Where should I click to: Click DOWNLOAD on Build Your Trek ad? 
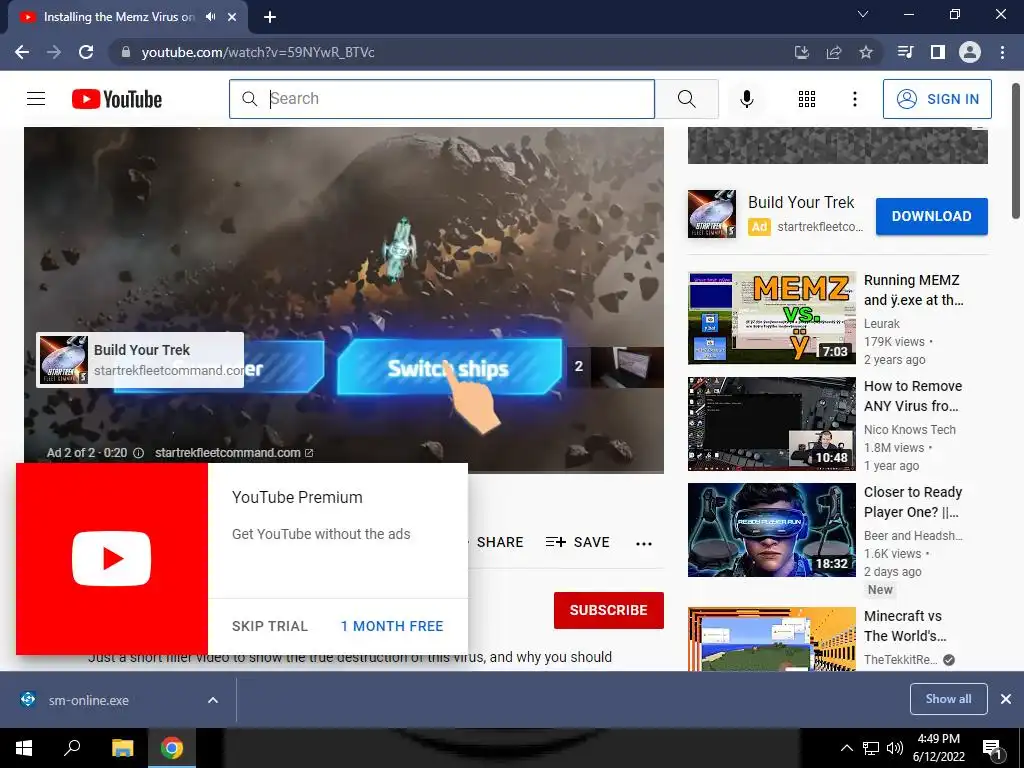931,216
